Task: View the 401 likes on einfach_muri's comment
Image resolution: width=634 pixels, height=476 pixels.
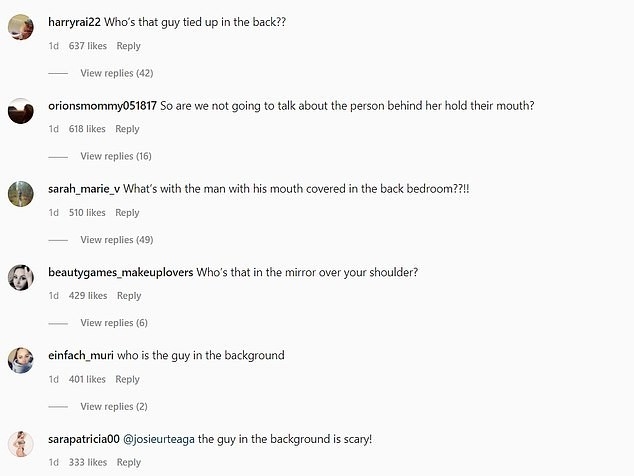Action: (x=88, y=380)
